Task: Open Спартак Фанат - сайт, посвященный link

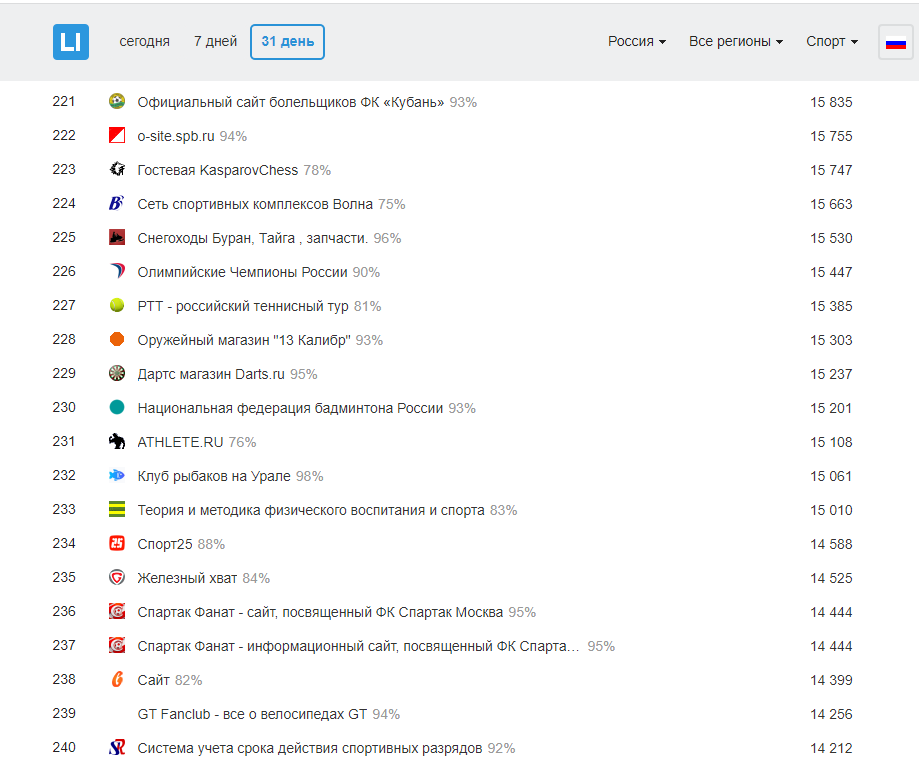Action: click(x=320, y=612)
